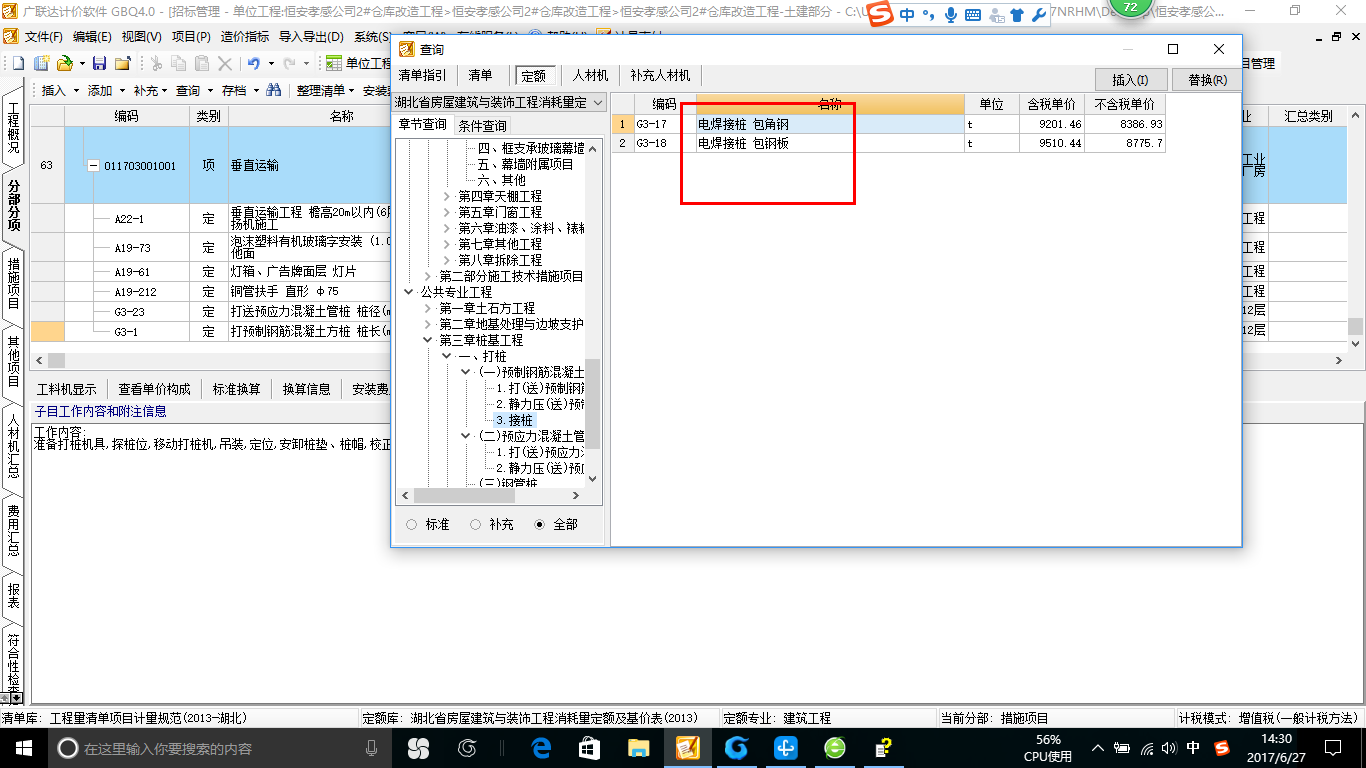Open the 造价指标 menu

coord(245,37)
